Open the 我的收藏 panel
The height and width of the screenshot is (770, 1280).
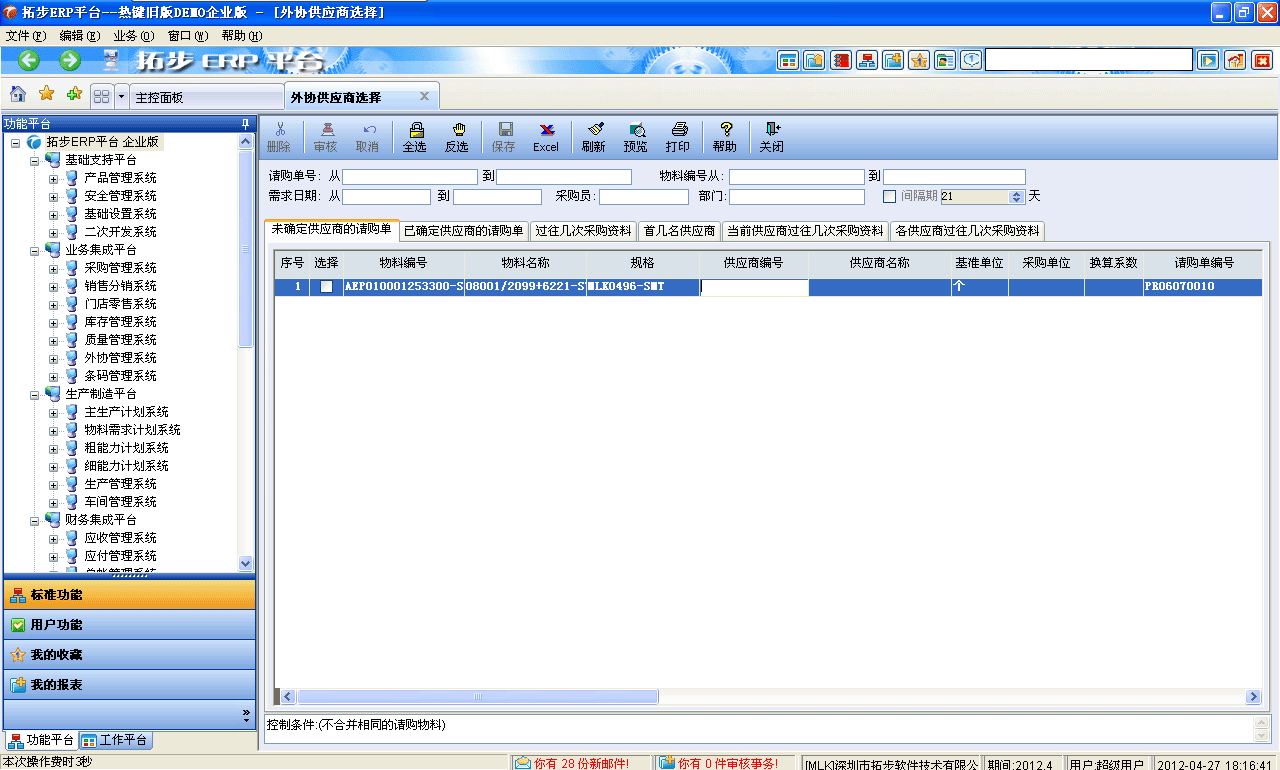point(130,655)
